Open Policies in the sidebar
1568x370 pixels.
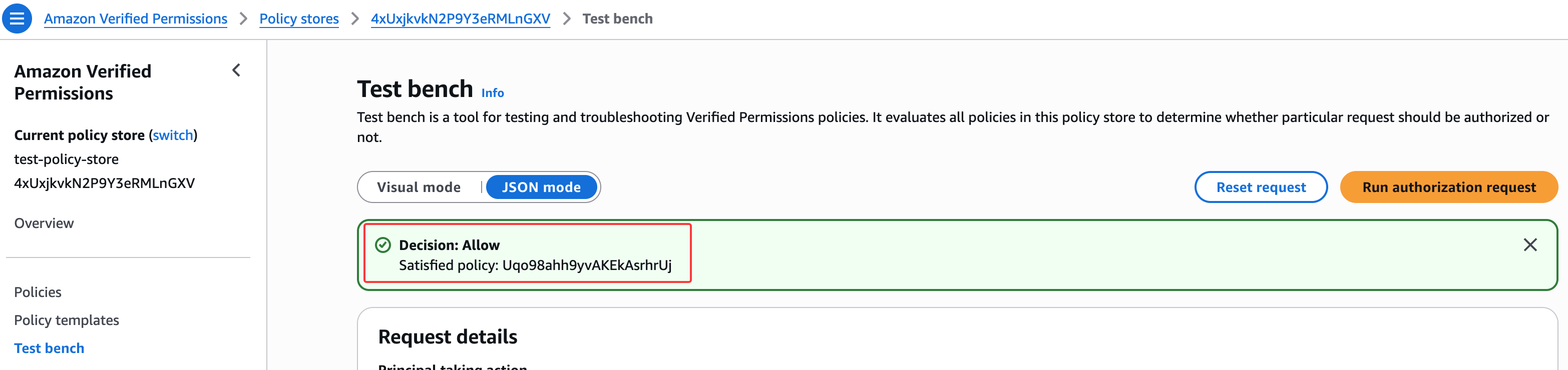pyautogui.click(x=38, y=292)
